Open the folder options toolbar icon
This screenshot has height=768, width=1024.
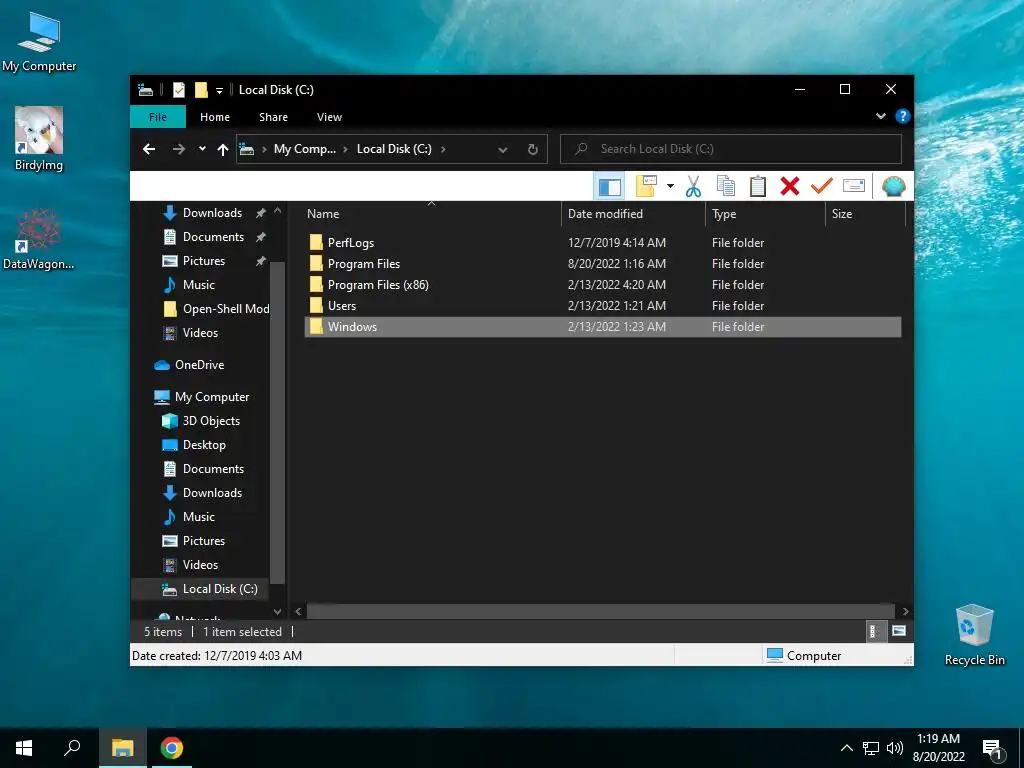(647, 187)
